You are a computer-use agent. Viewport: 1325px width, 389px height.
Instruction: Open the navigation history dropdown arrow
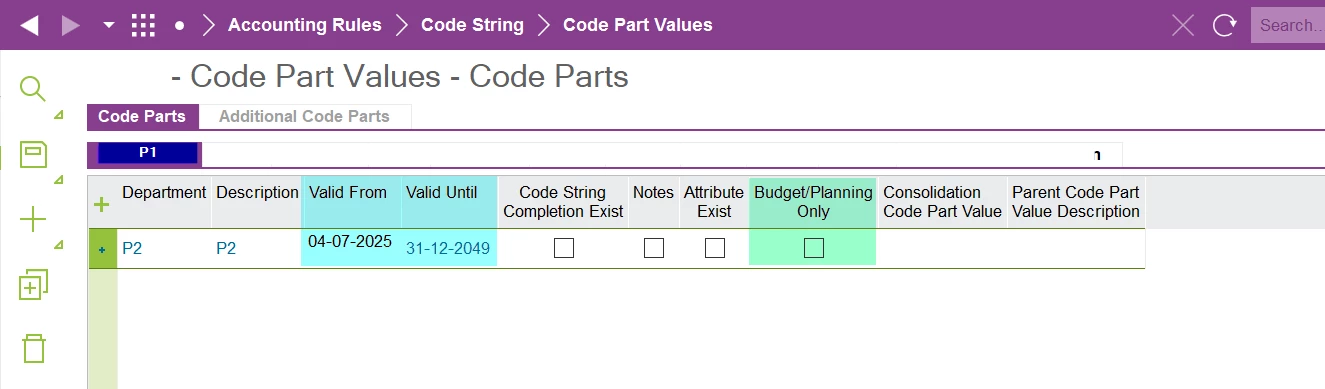coord(109,26)
